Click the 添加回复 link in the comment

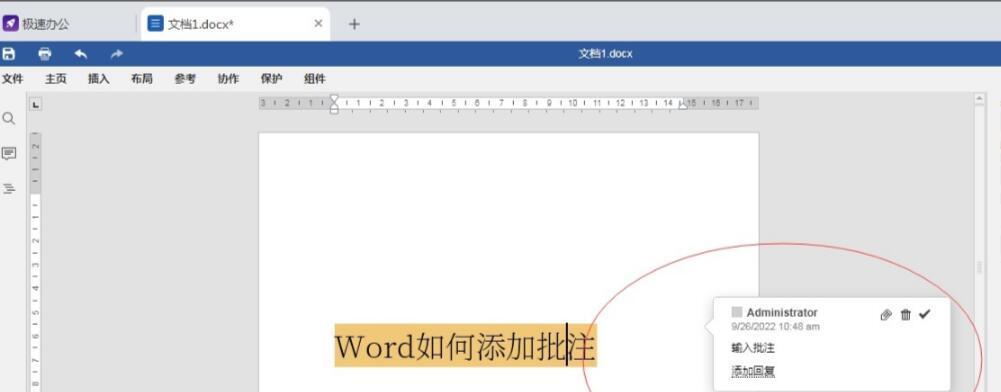pos(753,371)
